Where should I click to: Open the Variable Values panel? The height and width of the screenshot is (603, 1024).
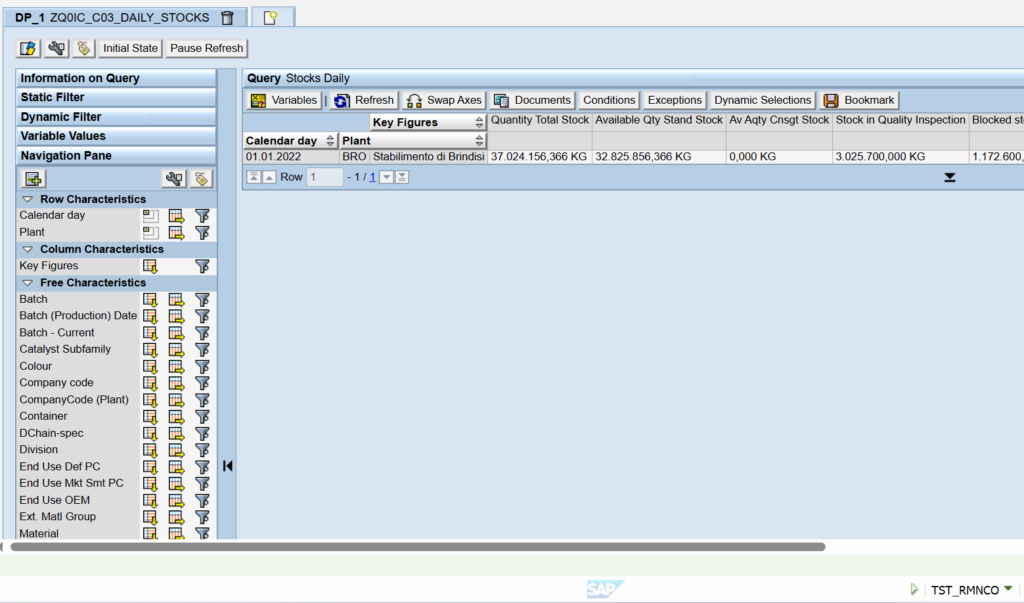[x=115, y=136]
